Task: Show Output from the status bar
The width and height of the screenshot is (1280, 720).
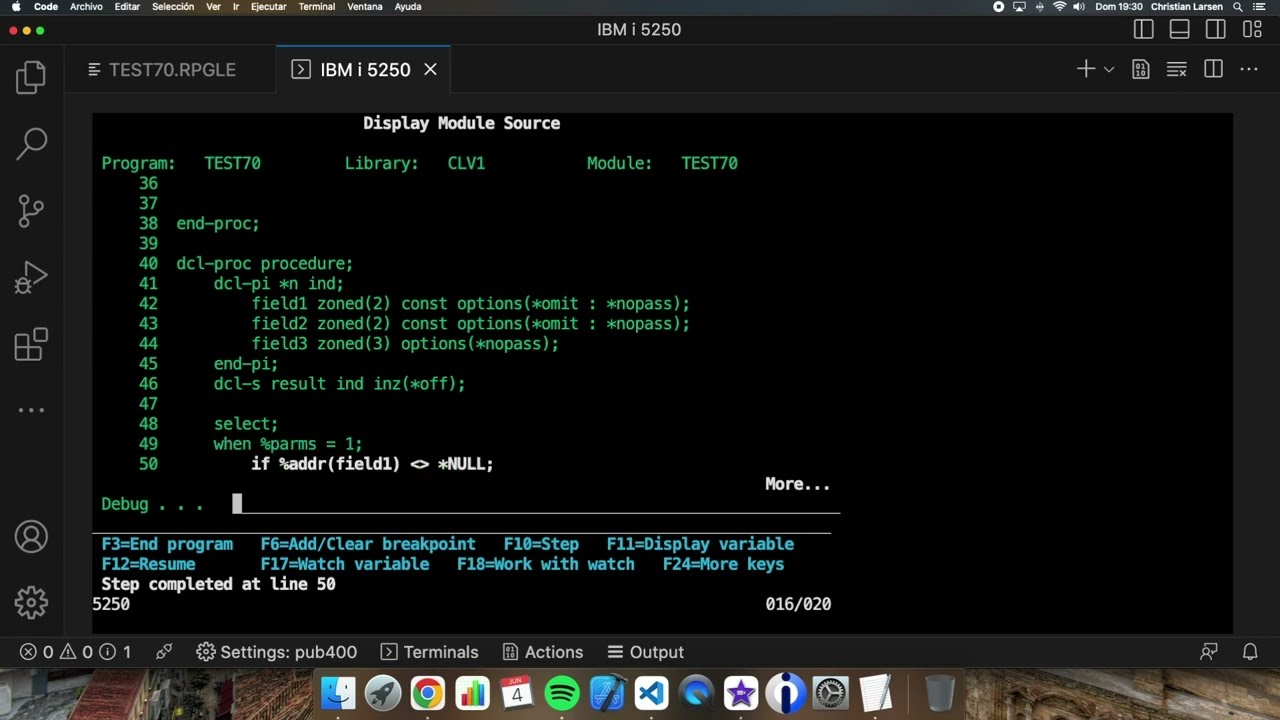Action: coord(646,652)
